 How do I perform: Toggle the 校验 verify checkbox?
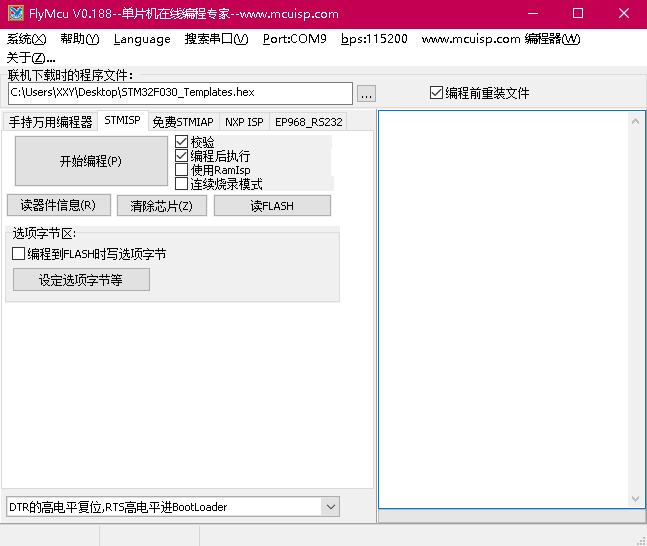(x=195, y=142)
